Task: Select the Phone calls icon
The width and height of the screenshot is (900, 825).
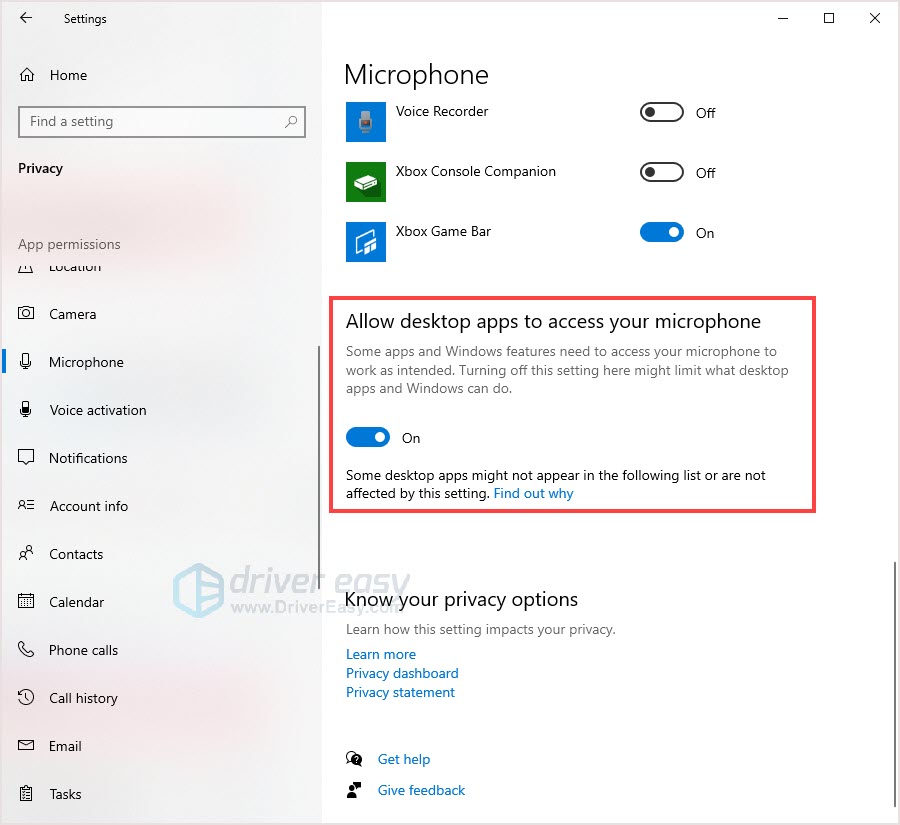Action: coord(26,649)
